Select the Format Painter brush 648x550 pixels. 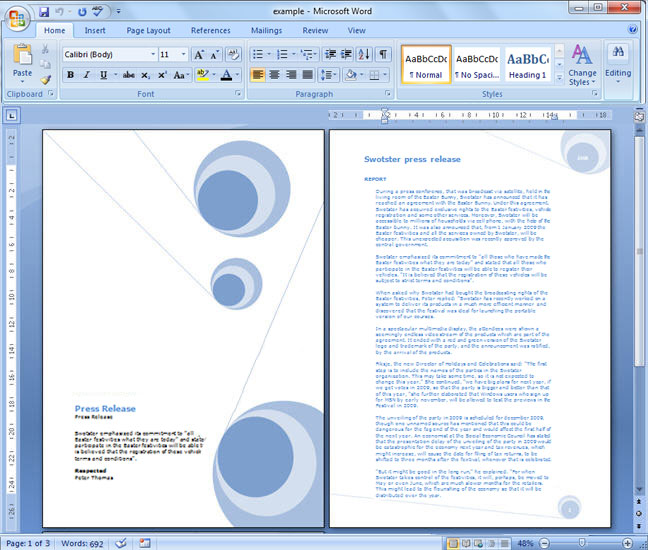click(x=45, y=79)
